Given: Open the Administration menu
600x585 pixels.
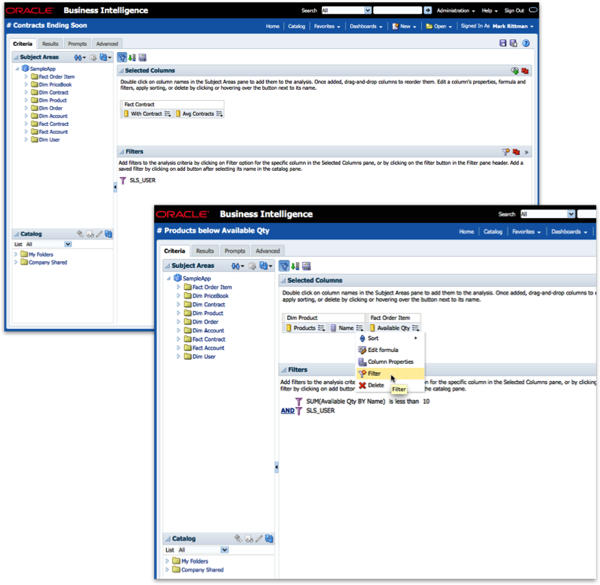Looking at the screenshot, I should tap(455, 10).
